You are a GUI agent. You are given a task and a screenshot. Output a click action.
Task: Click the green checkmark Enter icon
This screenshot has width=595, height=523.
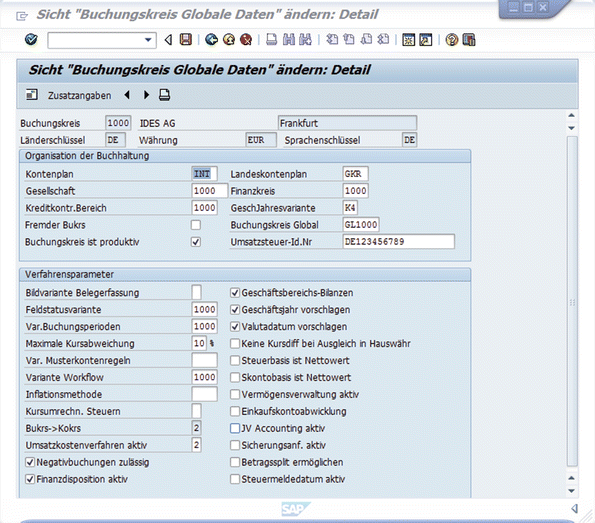(31, 39)
